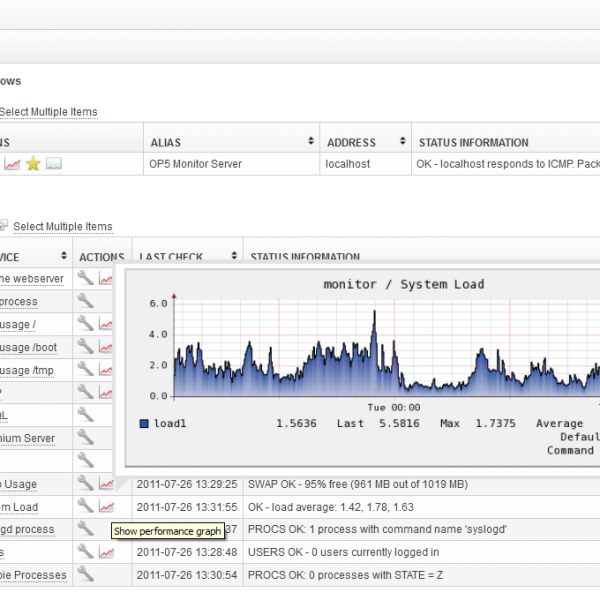Click the blue load1 legend swatch
This screenshot has width=600, height=600.
tap(145, 423)
